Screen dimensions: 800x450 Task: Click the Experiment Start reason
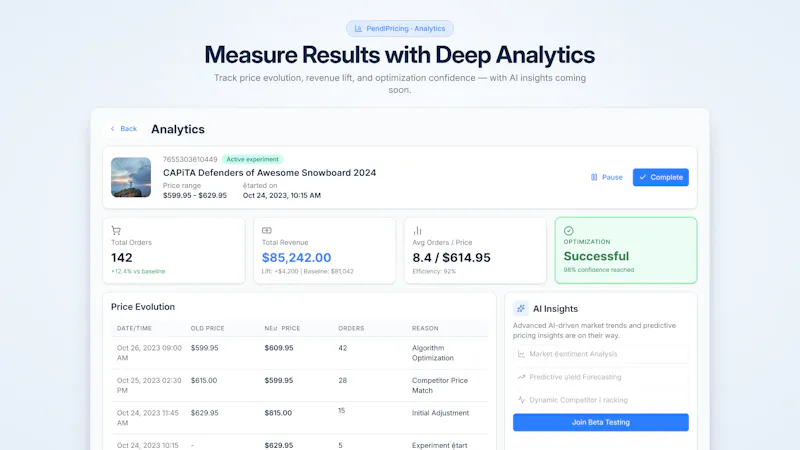pos(440,445)
